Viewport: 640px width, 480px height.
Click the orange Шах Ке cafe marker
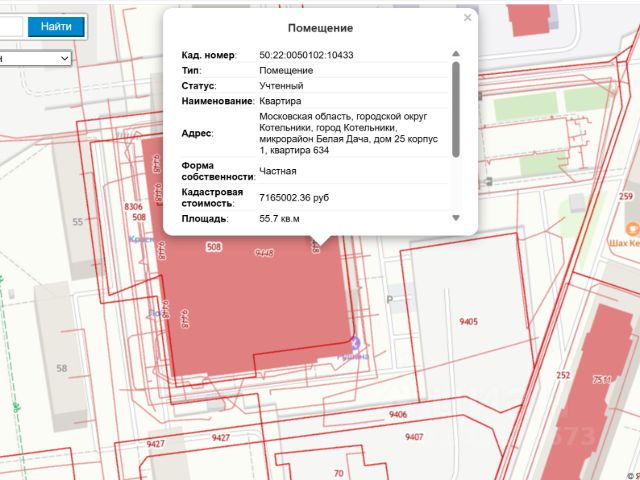(x=633, y=229)
